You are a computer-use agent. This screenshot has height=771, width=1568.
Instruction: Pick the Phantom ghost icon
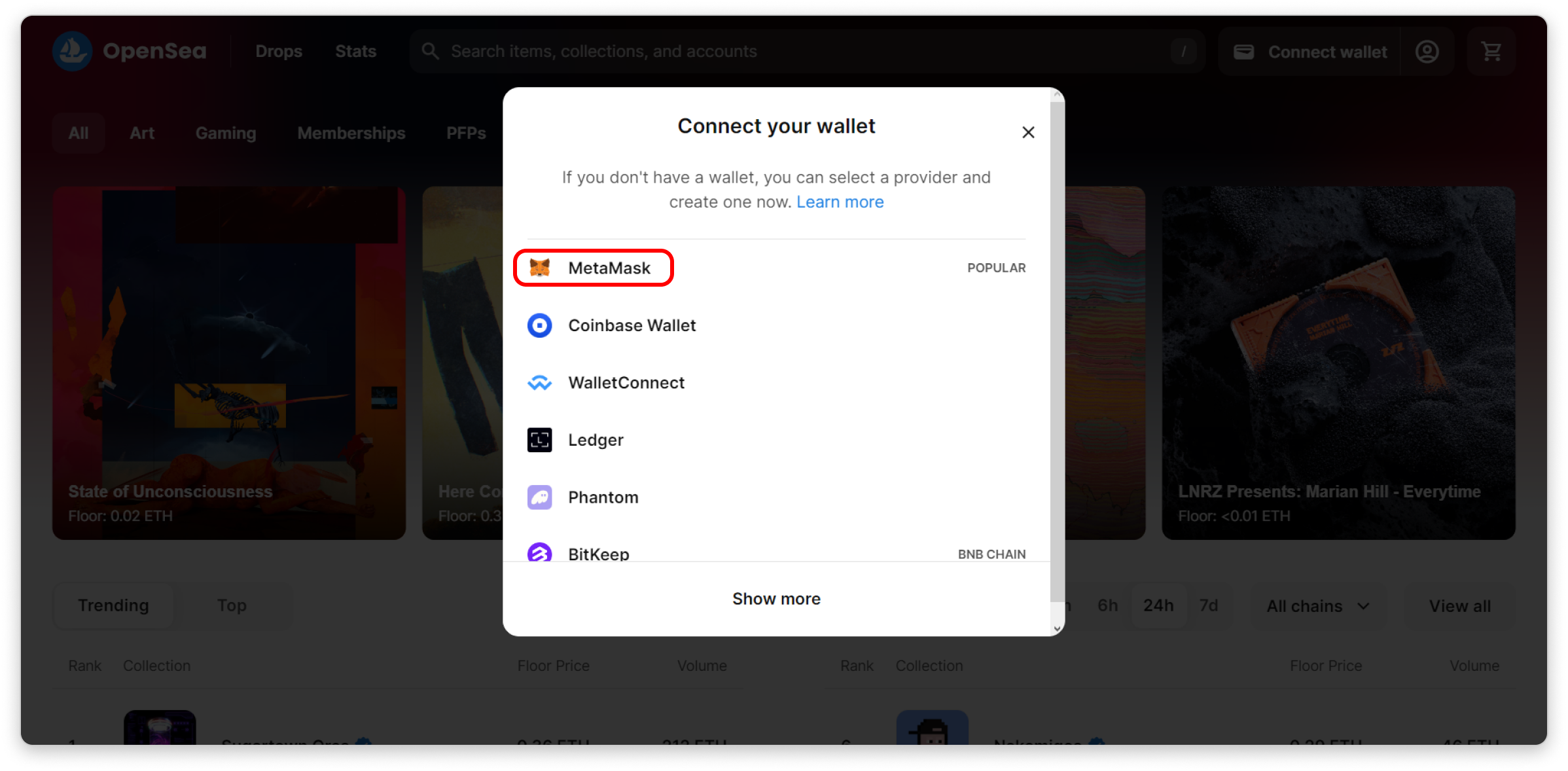[x=540, y=497]
